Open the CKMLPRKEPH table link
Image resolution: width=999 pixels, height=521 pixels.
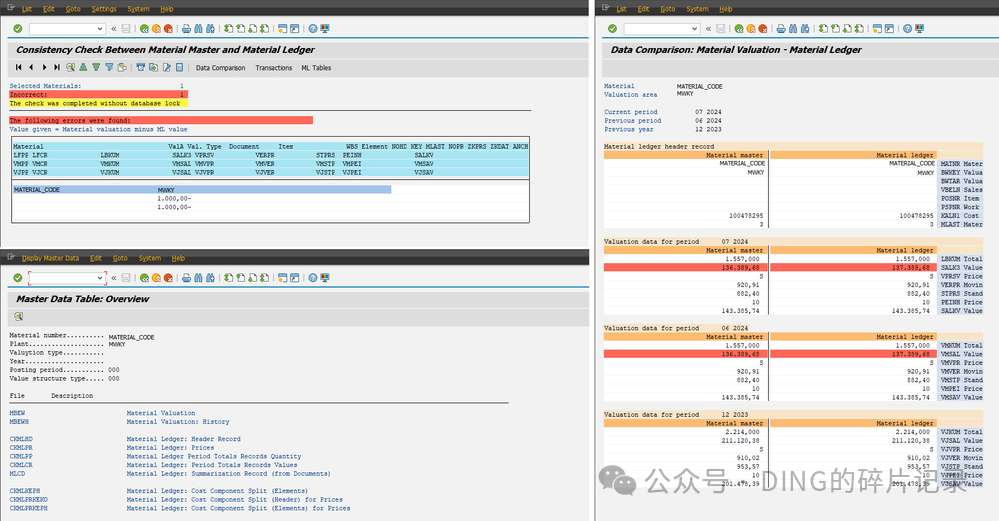29,508
